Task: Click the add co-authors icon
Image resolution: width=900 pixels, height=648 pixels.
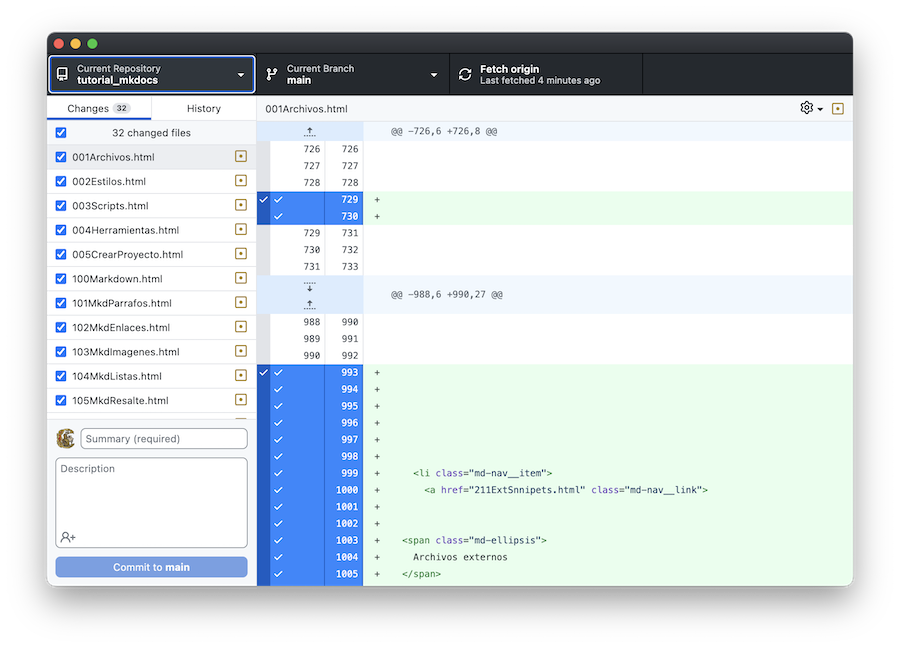Action: pos(68,537)
